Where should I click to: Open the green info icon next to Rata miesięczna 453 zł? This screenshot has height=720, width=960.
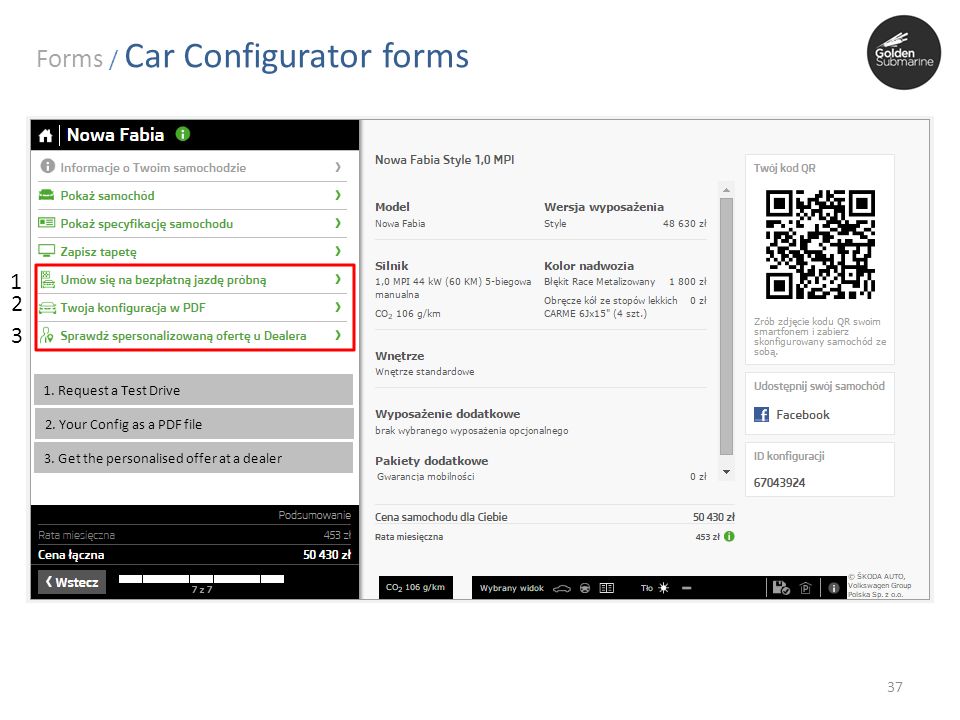click(x=729, y=536)
